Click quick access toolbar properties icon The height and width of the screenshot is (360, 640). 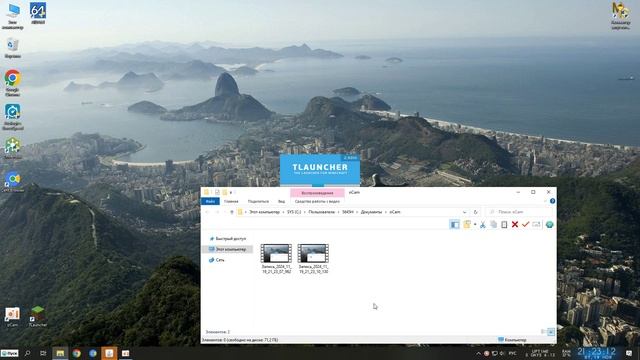[217, 192]
